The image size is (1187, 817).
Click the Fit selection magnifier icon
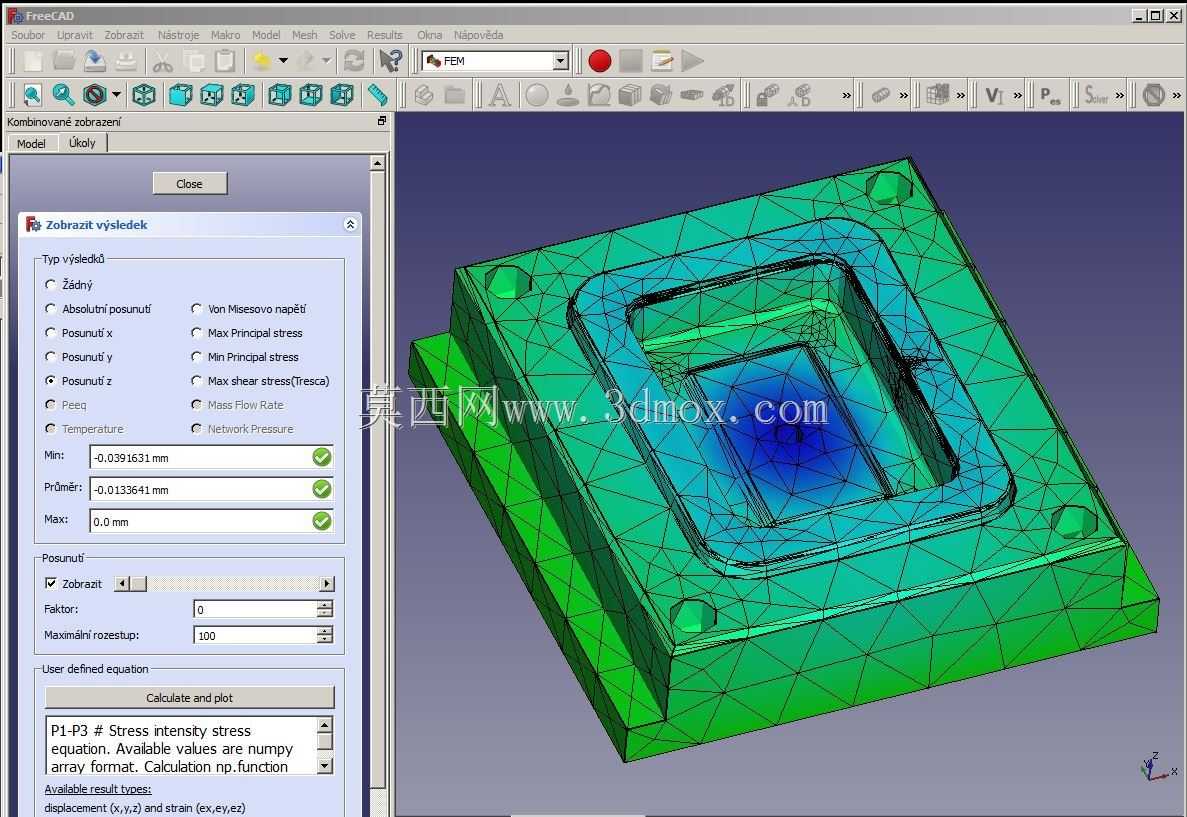point(64,95)
